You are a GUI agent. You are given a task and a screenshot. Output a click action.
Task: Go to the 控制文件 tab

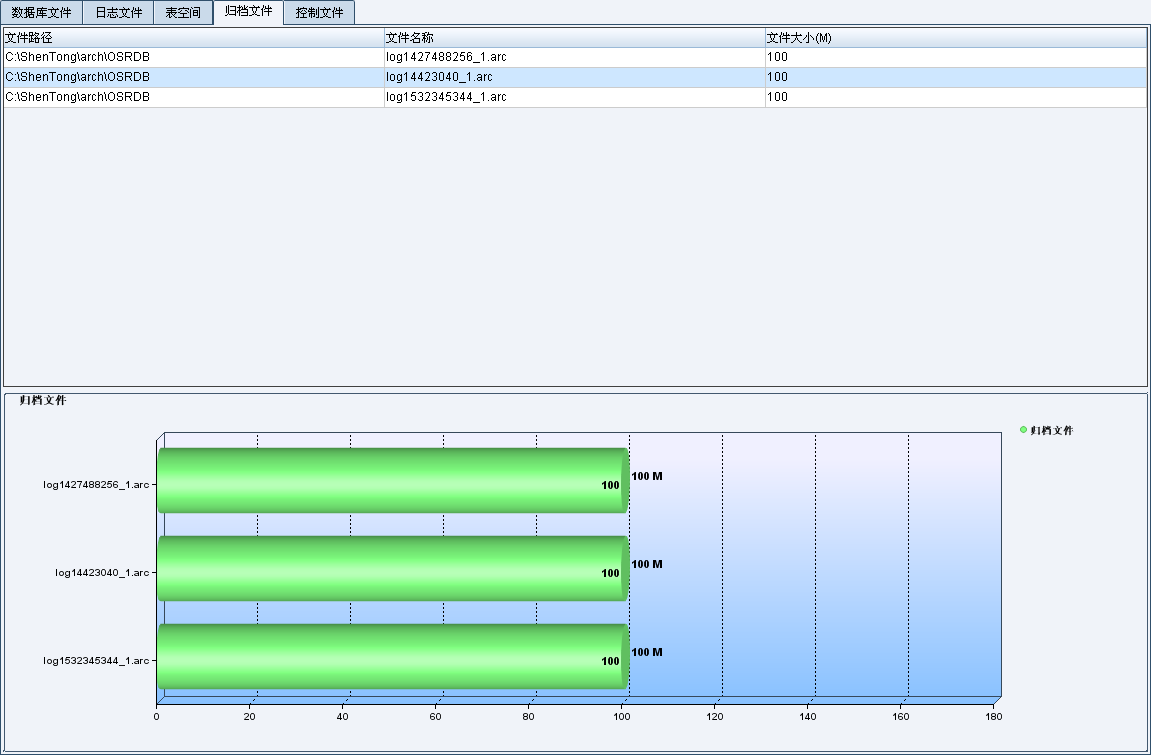[319, 13]
